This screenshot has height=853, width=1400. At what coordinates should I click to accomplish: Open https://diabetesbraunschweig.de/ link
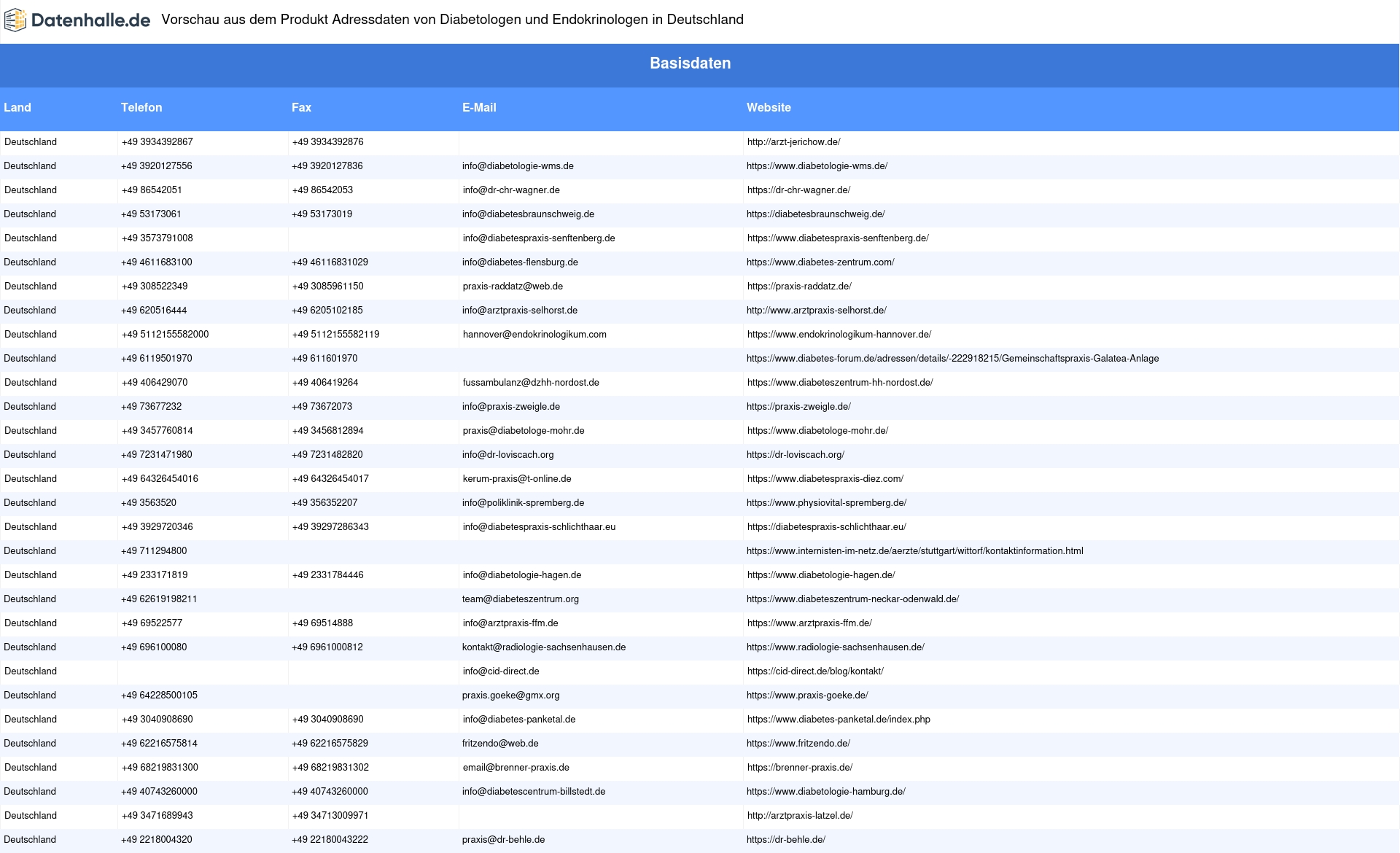point(815,214)
